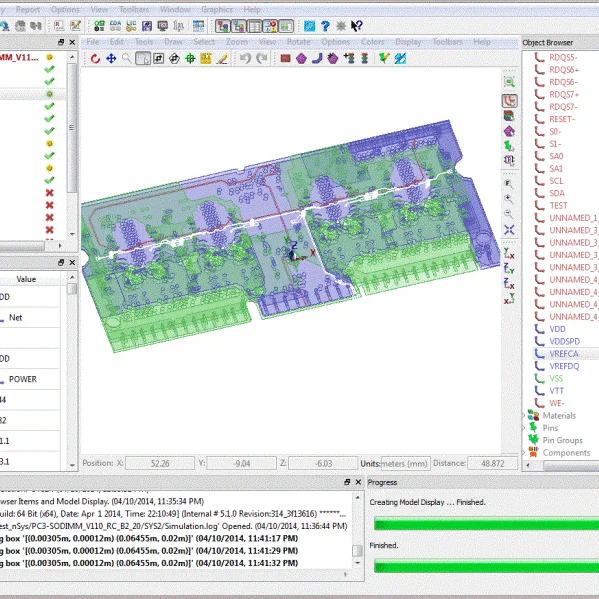Set view to the top YX axis orientation
Screen dimensions: 599x599
[509, 253]
